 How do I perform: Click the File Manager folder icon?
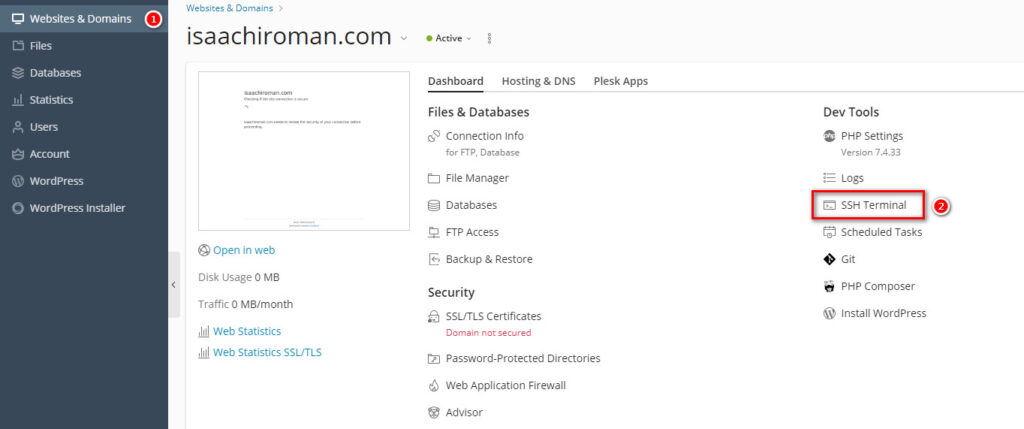tap(434, 178)
